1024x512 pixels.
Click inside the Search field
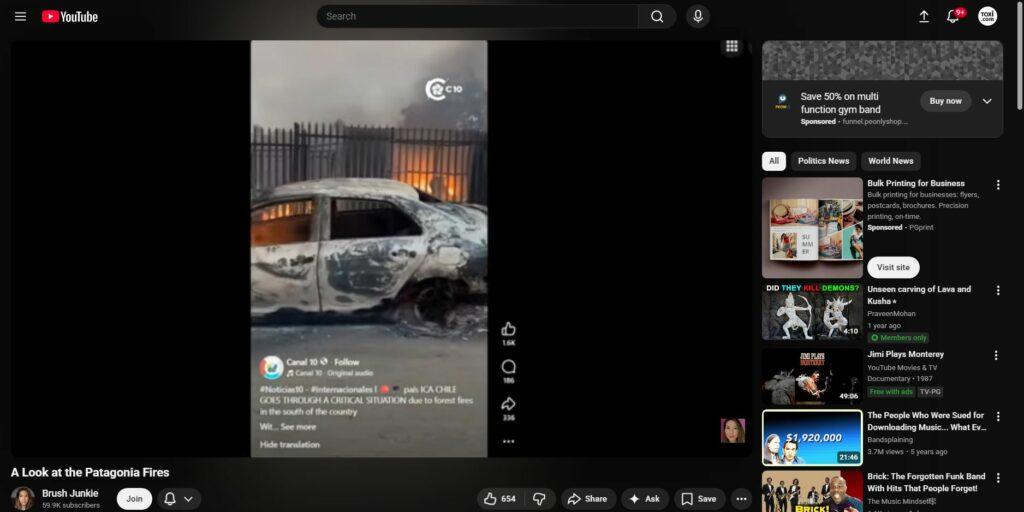coord(480,16)
